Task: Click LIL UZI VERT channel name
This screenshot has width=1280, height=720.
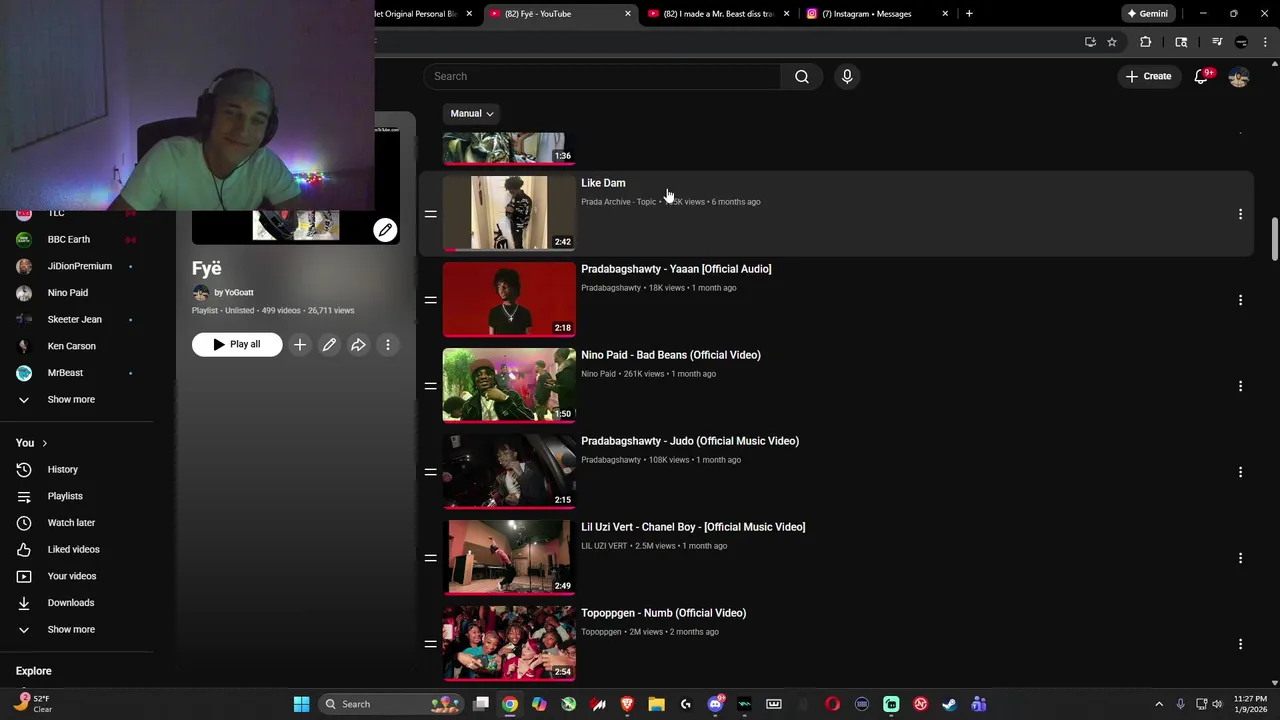Action: click(604, 546)
